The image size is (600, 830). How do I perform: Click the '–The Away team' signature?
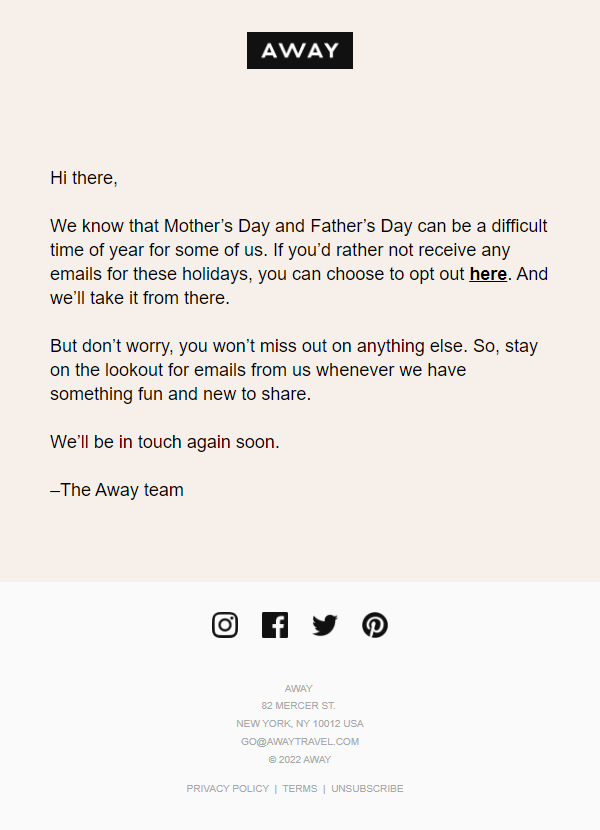[117, 490]
